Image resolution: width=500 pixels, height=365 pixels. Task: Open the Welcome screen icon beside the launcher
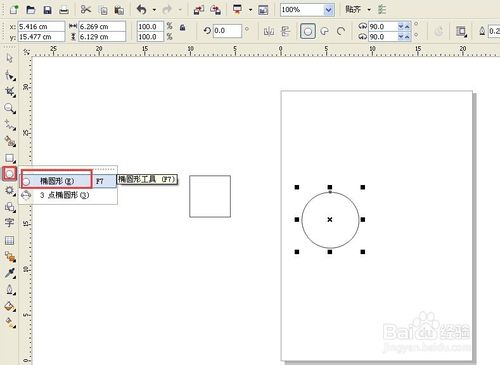click(x=263, y=10)
